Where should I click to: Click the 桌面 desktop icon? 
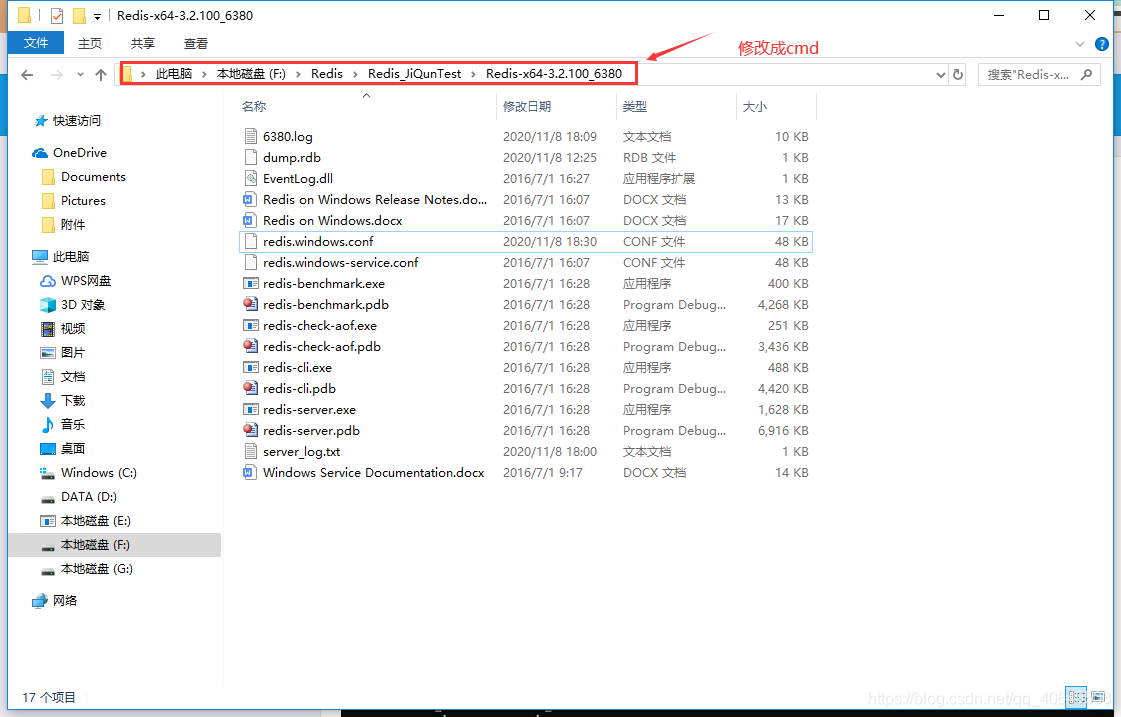click(48, 449)
